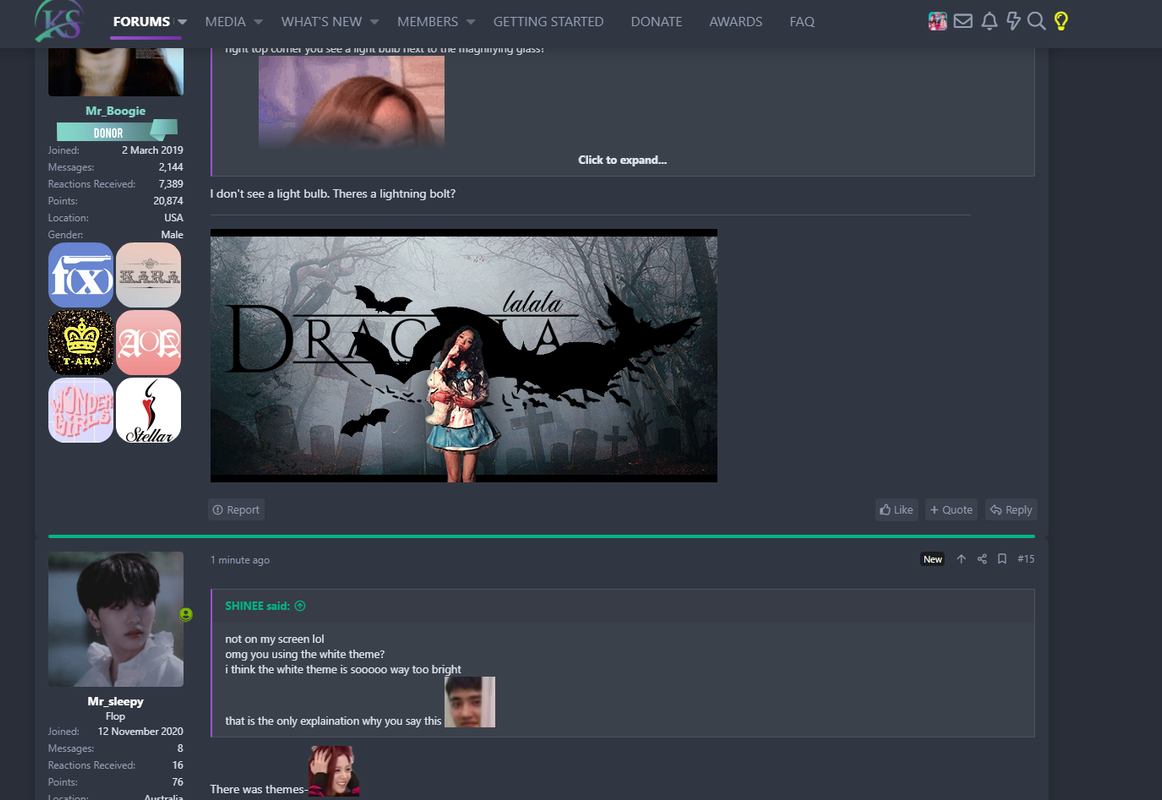Open the inbox envelope icon
Image resolution: width=1162 pixels, height=800 pixels.
click(x=963, y=21)
